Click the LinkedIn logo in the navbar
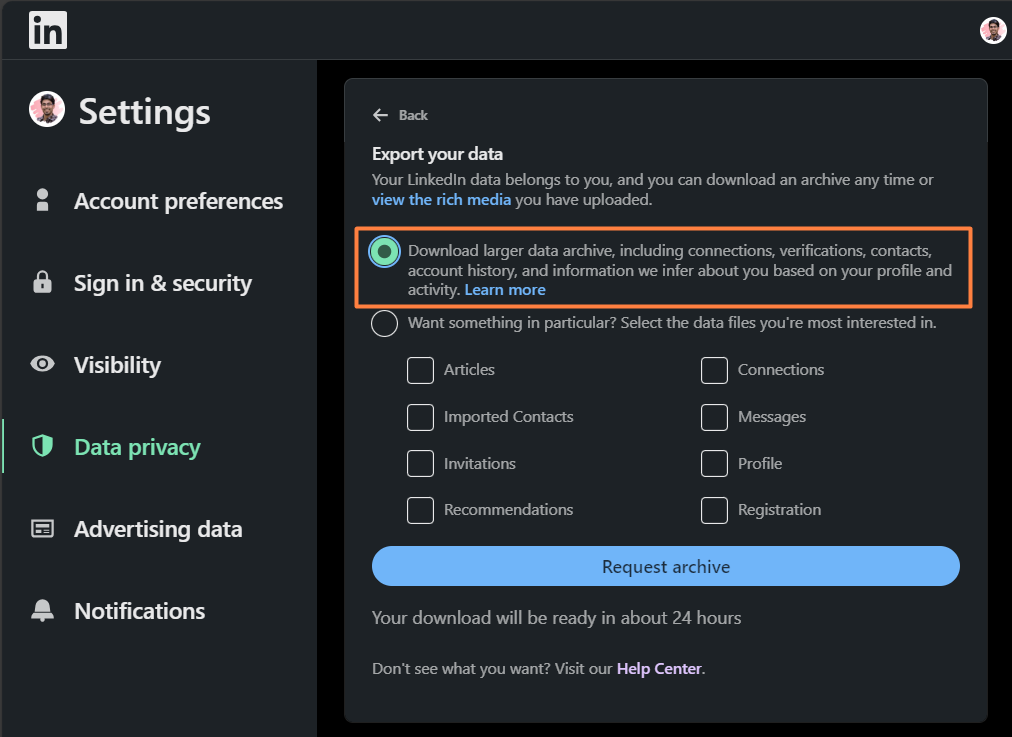The image size is (1012, 737). (x=47, y=30)
